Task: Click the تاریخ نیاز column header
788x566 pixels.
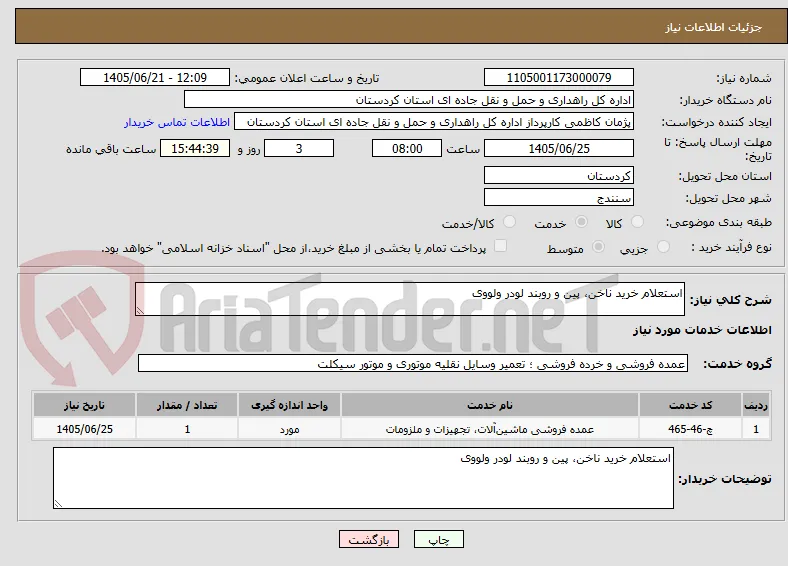Action: point(84,405)
